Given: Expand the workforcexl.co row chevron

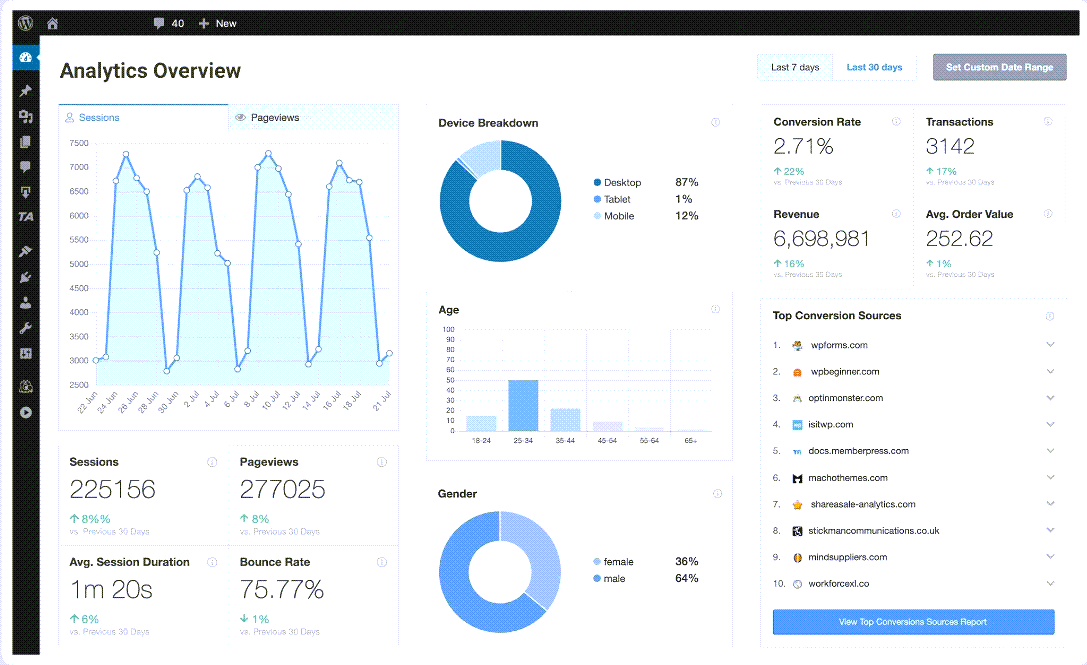Looking at the screenshot, I should pos(1050,583).
